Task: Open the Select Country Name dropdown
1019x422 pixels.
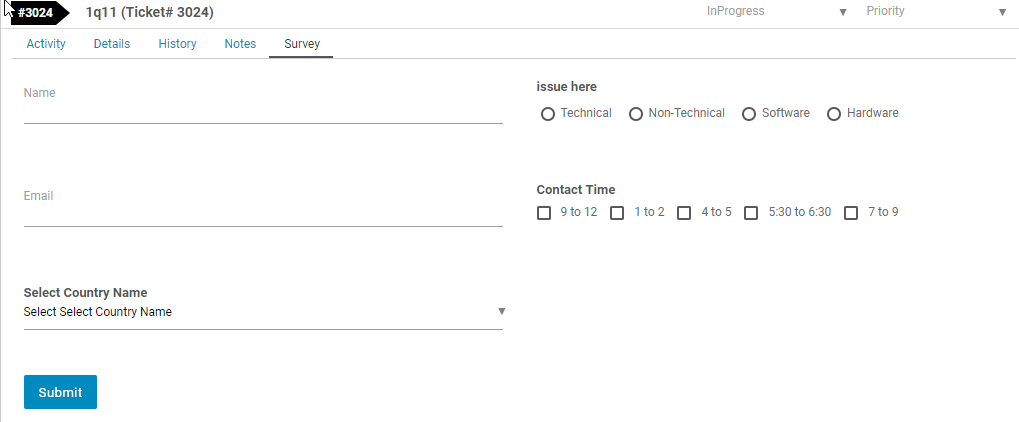Action: pos(263,312)
